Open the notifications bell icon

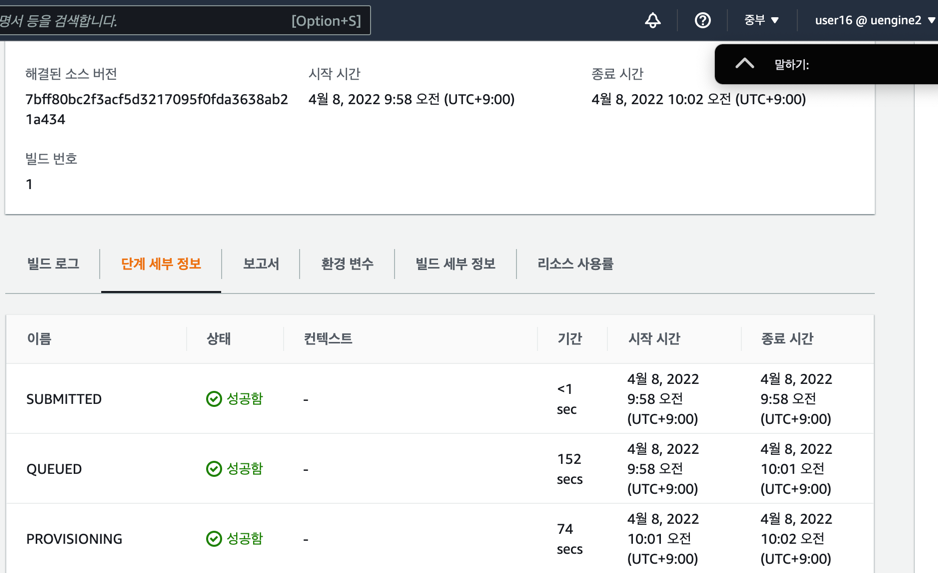653,20
